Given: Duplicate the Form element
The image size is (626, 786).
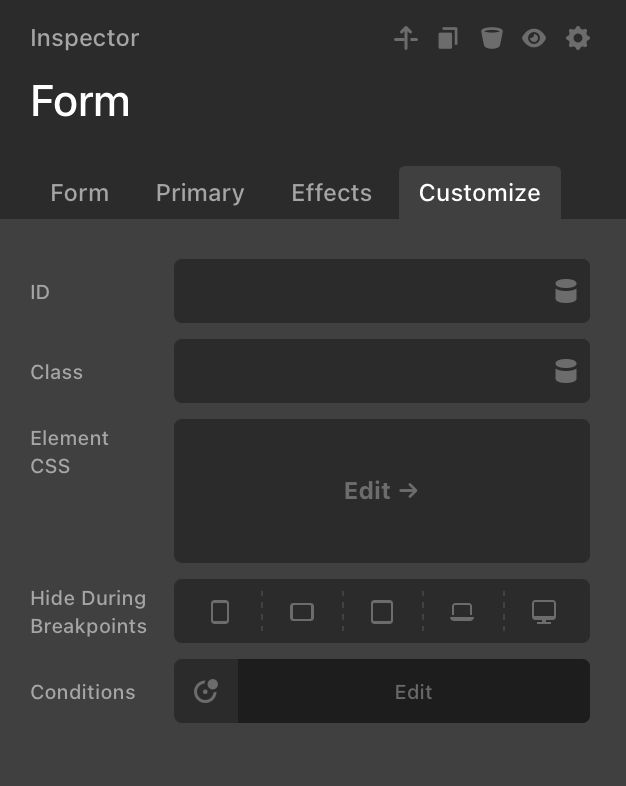Looking at the screenshot, I should (448, 39).
